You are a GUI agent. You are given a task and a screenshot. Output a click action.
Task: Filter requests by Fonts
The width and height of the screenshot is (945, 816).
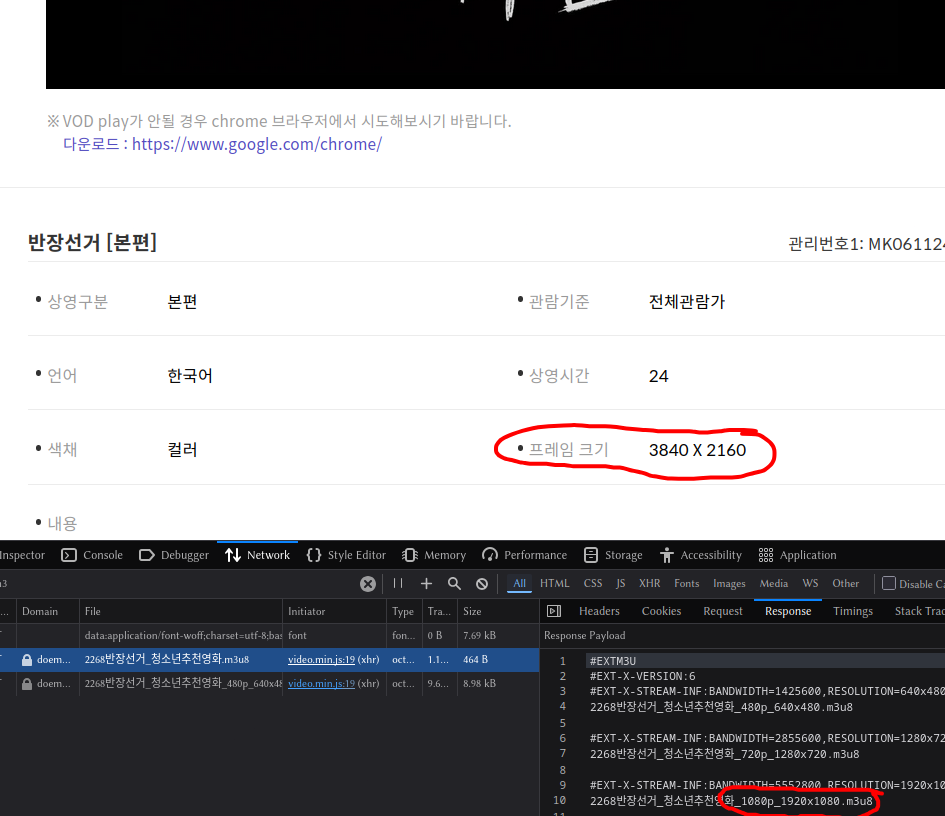pyautogui.click(x=687, y=583)
